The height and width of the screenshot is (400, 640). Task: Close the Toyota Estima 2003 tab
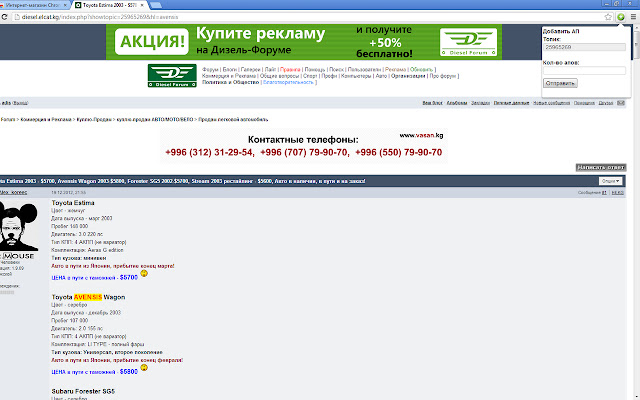(x=142, y=5)
